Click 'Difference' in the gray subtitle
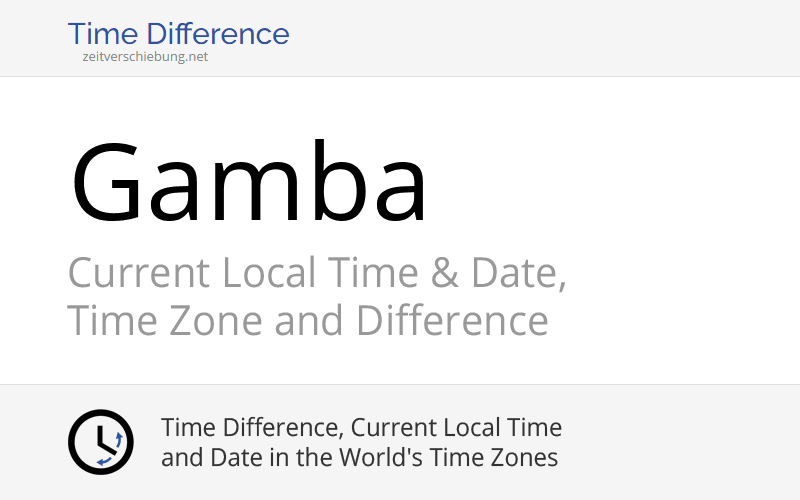 452,322
